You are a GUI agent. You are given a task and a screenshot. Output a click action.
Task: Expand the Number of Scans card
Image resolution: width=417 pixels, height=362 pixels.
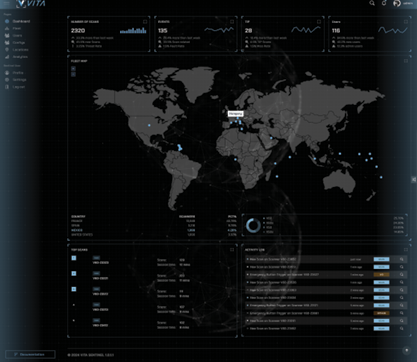point(145,22)
